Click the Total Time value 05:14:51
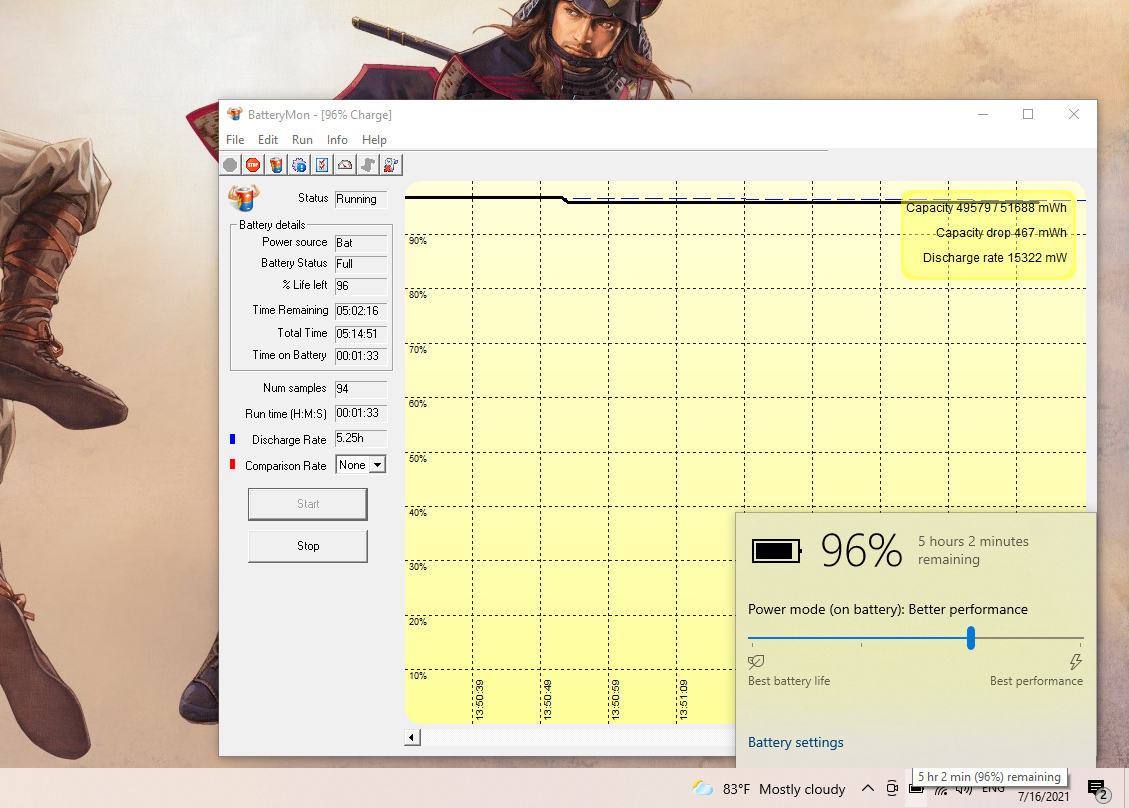Screen dimensions: 1129x808 361,333
